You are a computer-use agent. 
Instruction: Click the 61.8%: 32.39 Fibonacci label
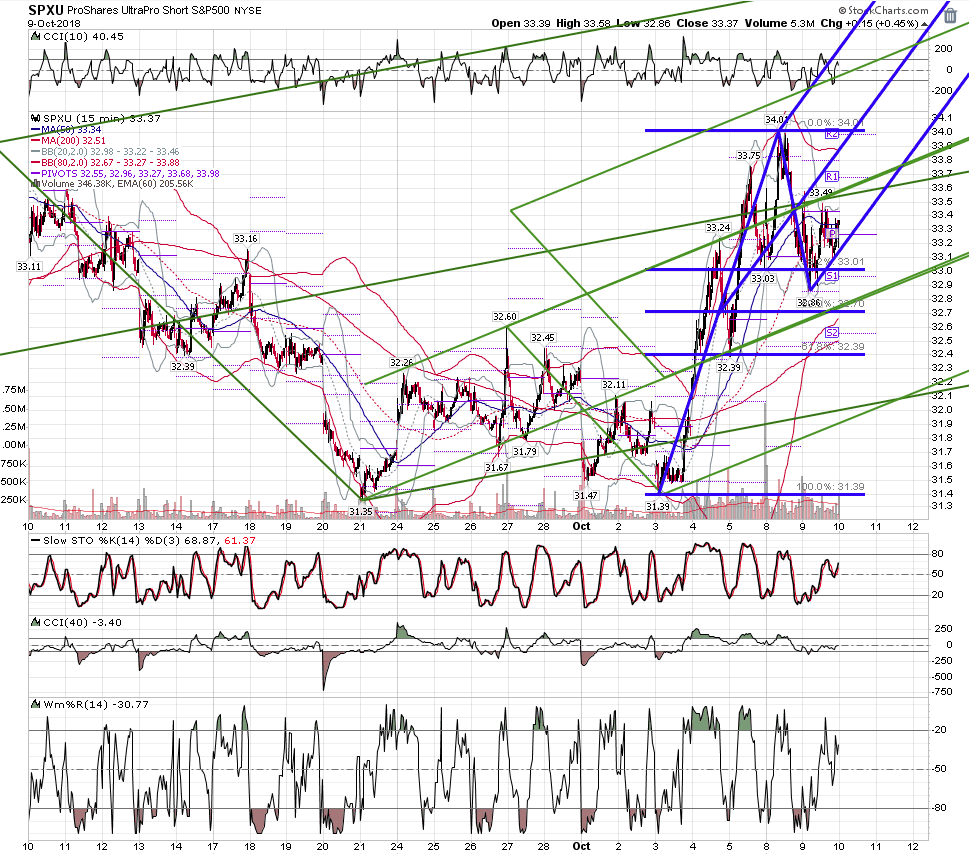(833, 347)
